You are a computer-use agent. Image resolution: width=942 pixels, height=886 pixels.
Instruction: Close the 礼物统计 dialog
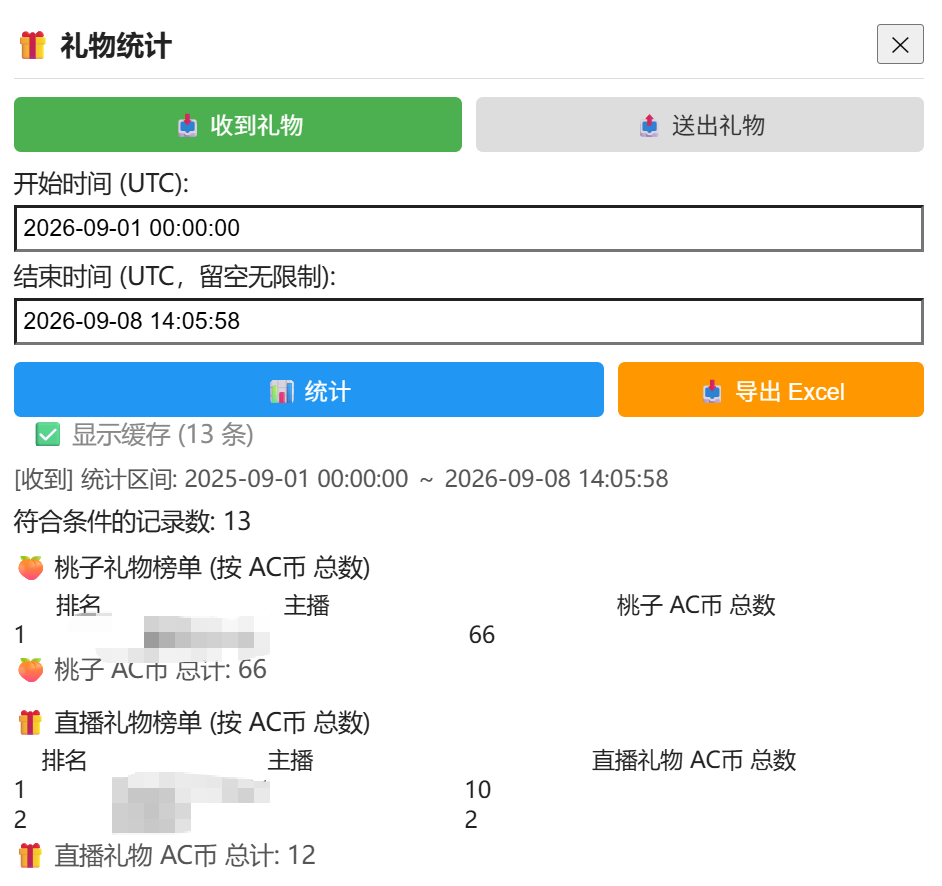pyautogui.click(x=900, y=44)
